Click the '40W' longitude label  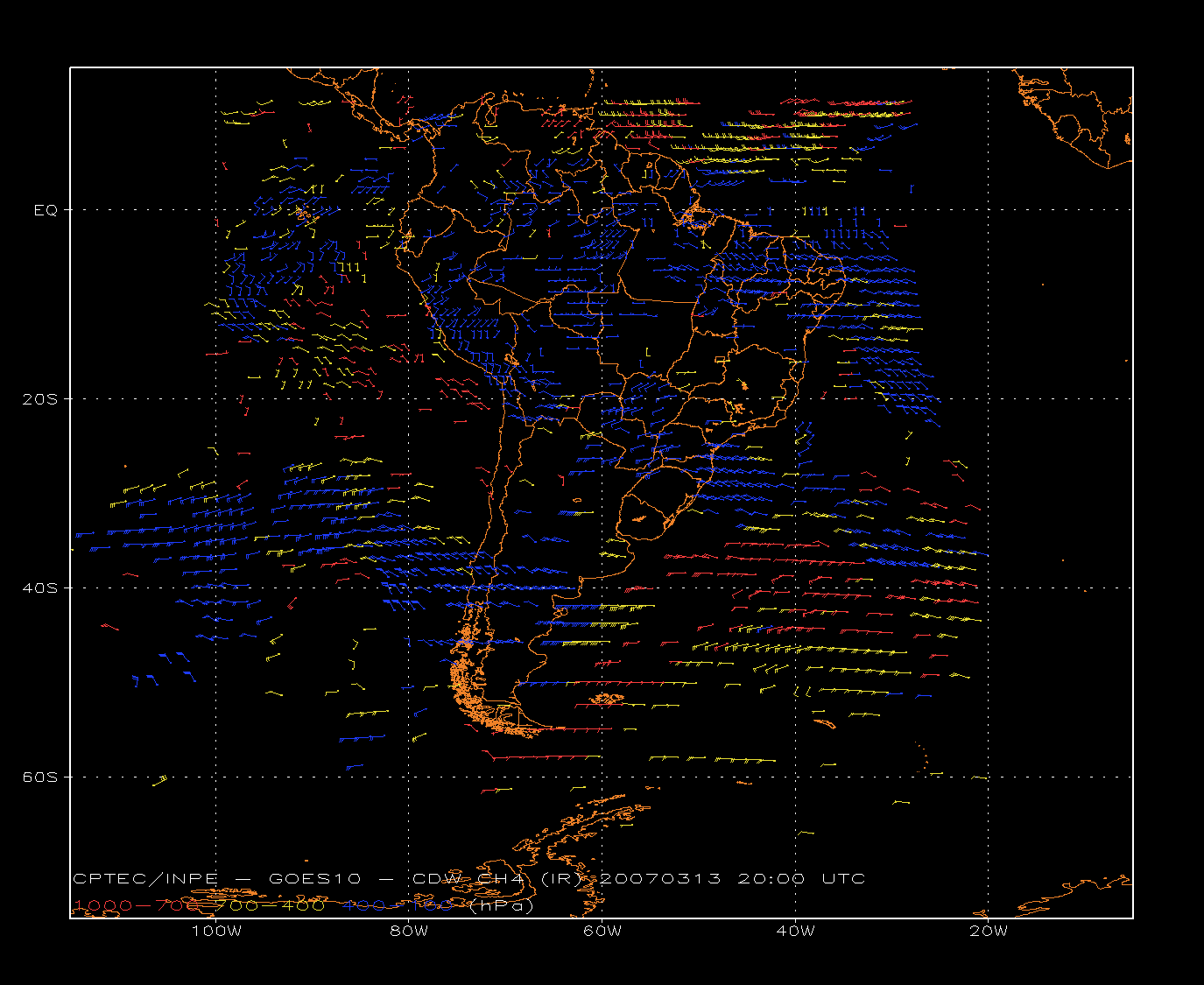pyautogui.click(x=795, y=931)
